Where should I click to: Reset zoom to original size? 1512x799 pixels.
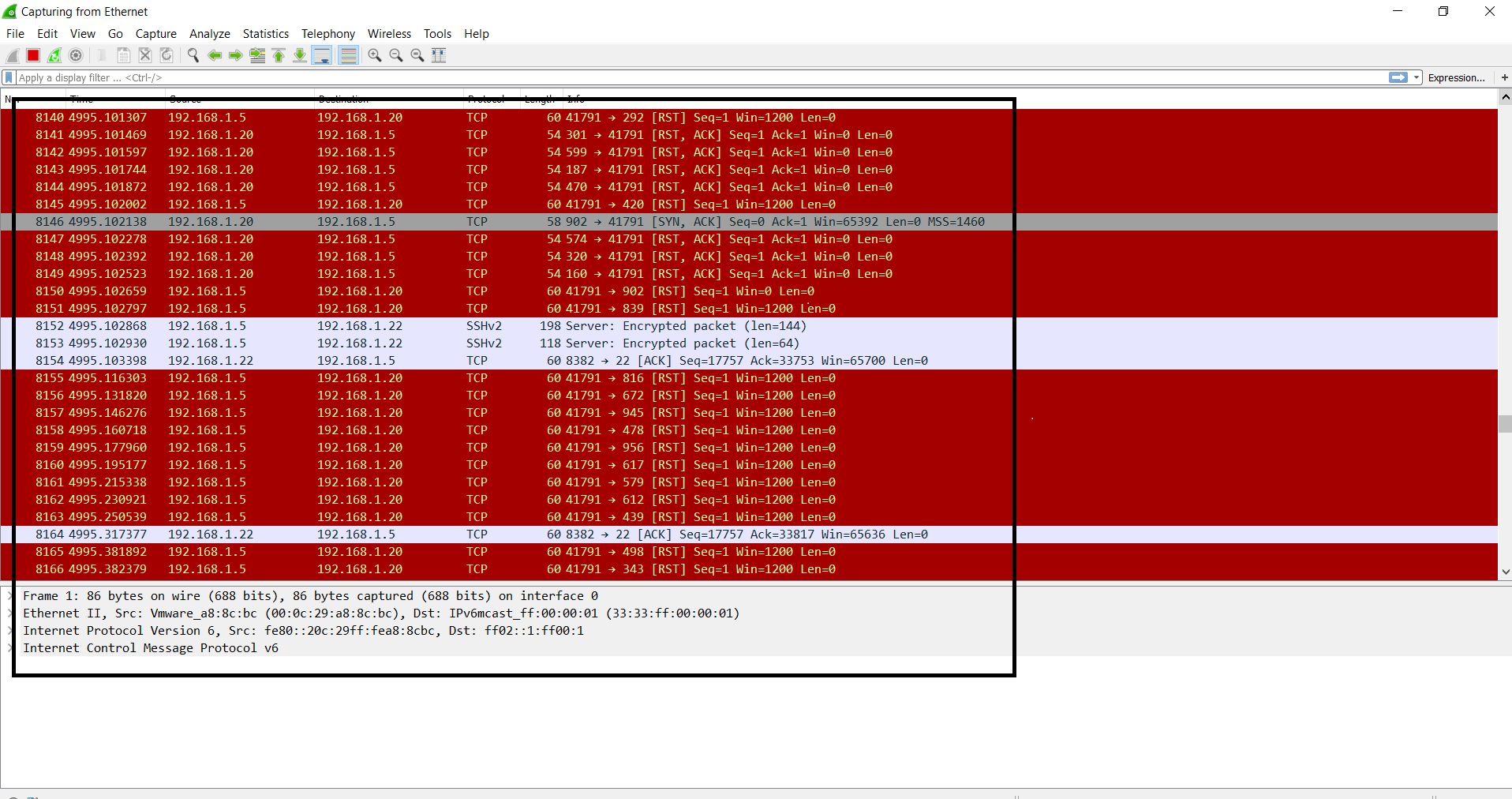click(417, 55)
